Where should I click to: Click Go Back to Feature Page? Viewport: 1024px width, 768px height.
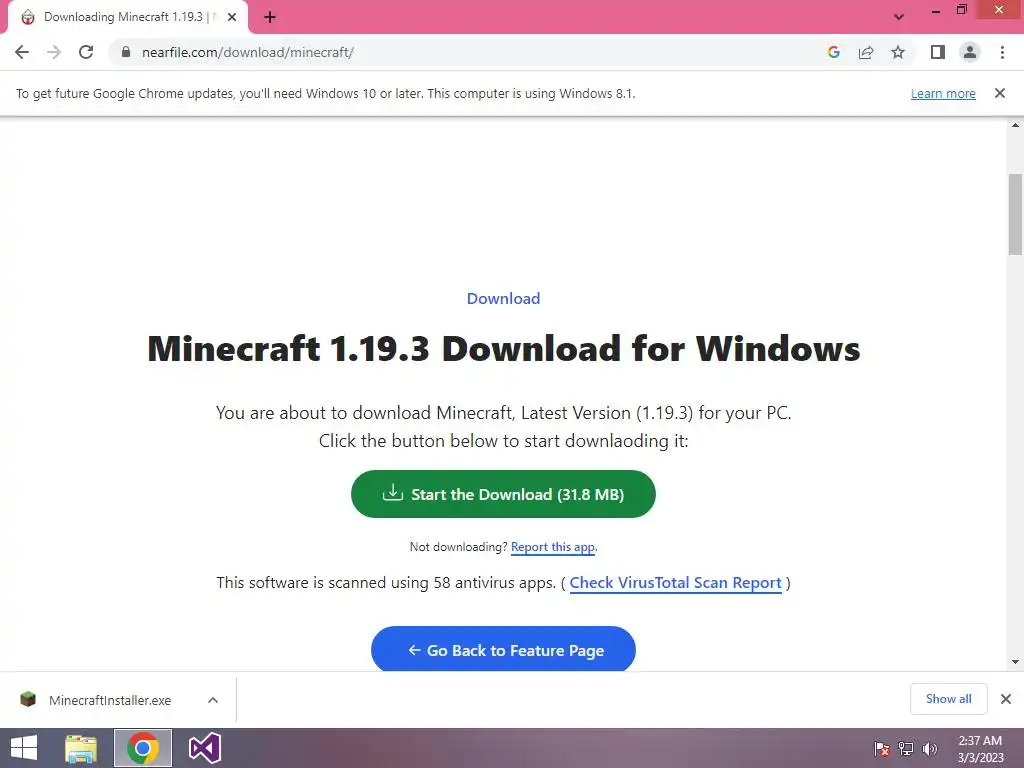(x=503, y=649)
